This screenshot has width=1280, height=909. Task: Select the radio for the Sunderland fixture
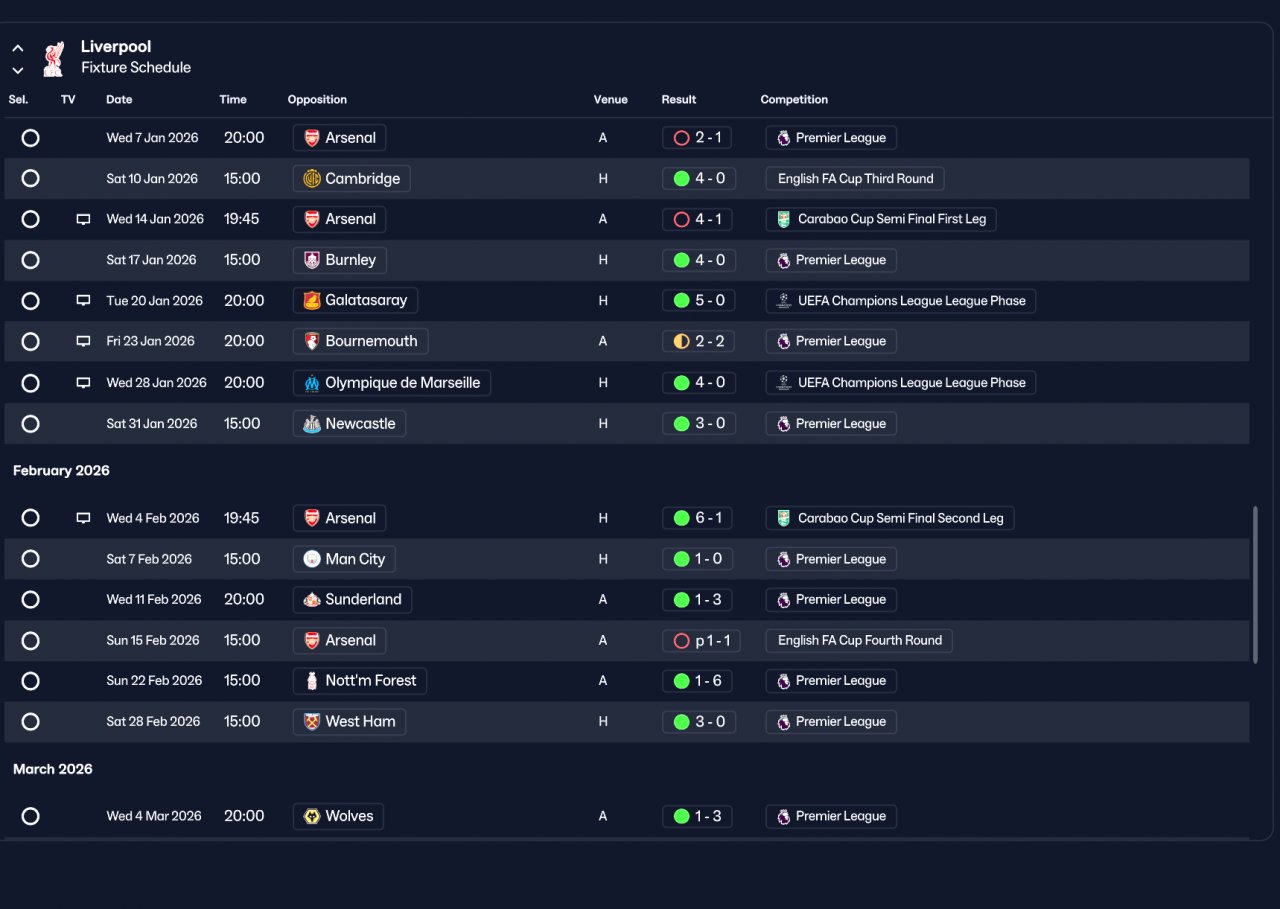point(30,600)
